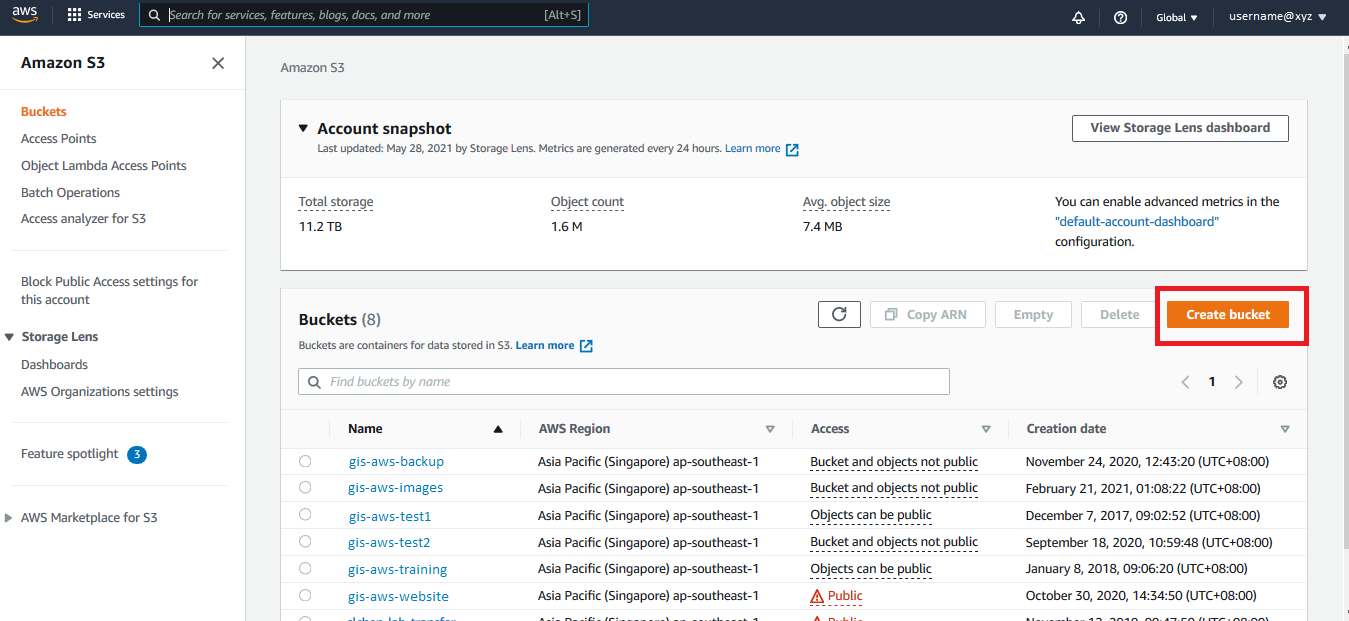
Task: Open the gis-aws-test1 bucket link
Action: pos(390,516)
